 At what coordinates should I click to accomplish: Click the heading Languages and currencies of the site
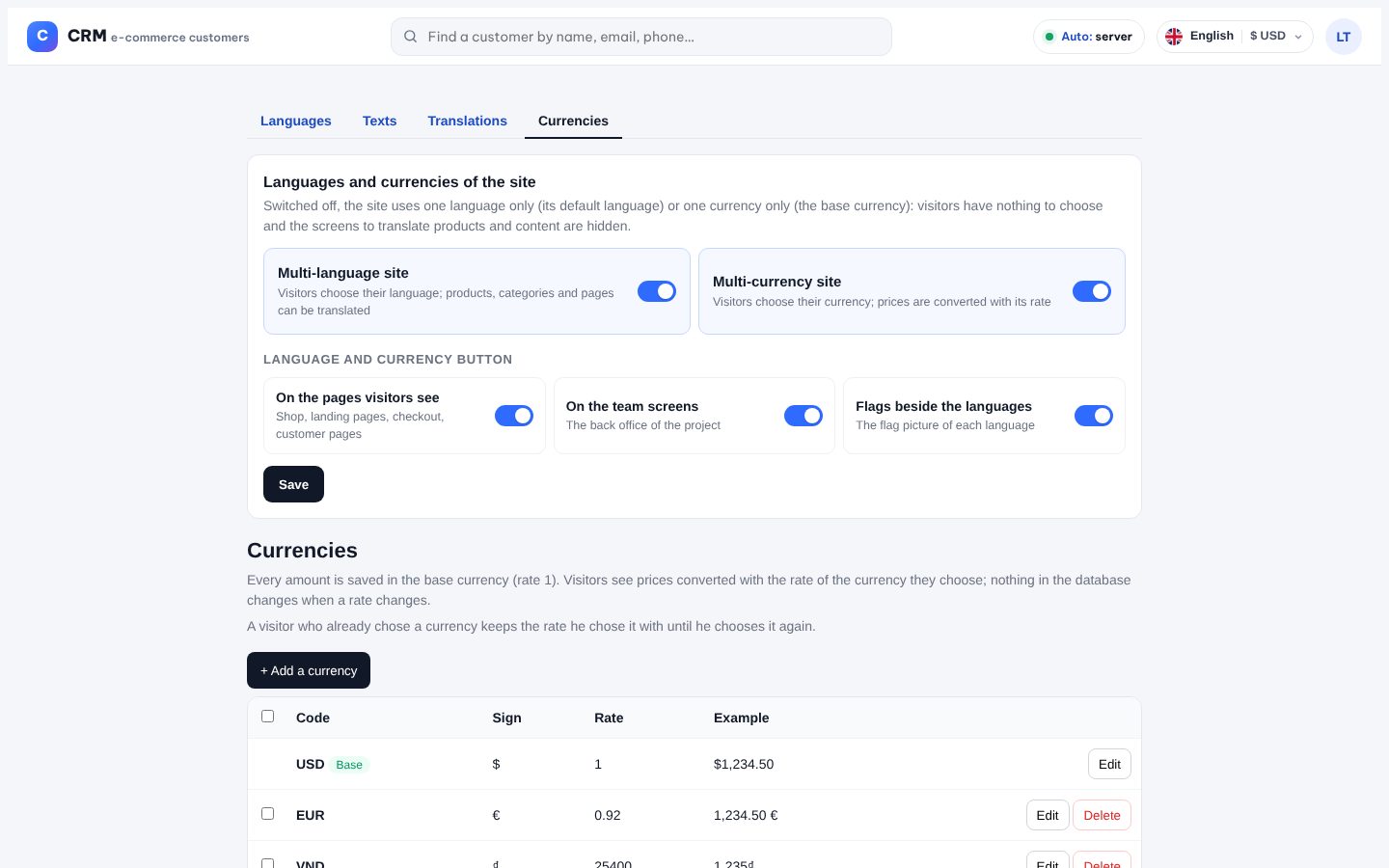coord(399,182)
